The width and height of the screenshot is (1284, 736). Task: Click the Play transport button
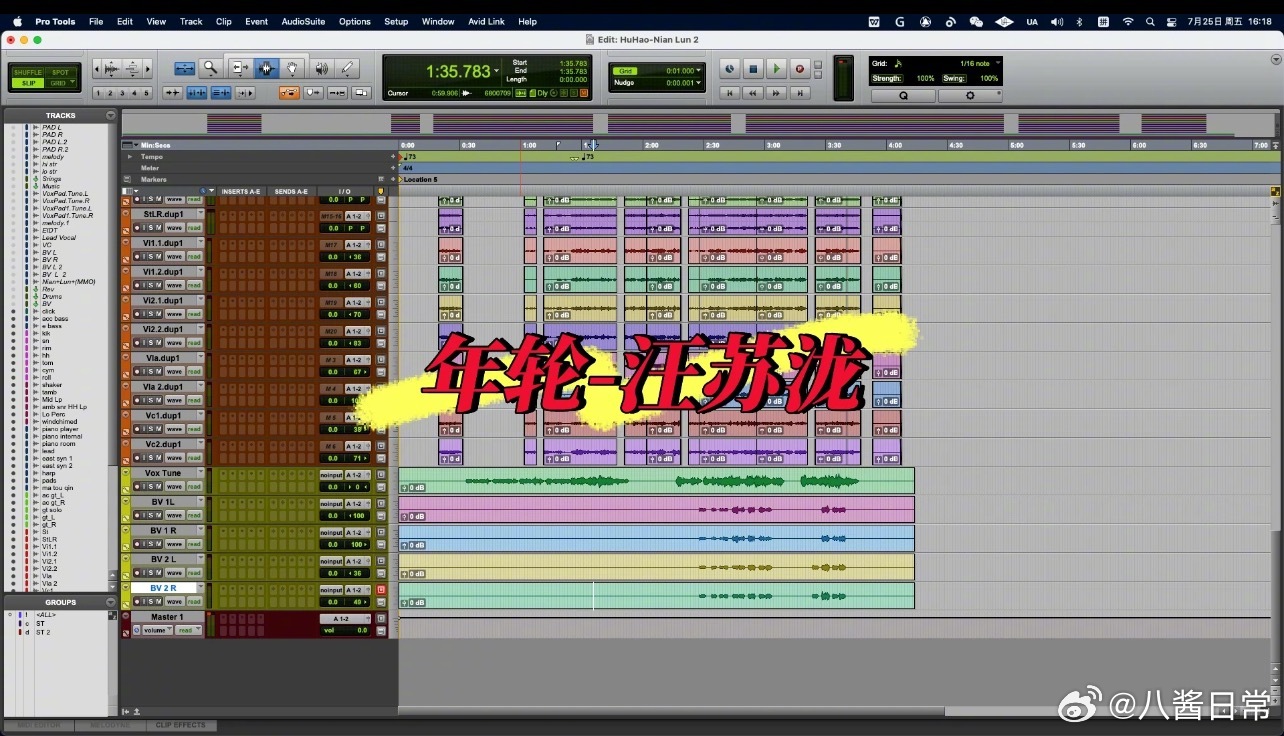[x=776, y=68]
